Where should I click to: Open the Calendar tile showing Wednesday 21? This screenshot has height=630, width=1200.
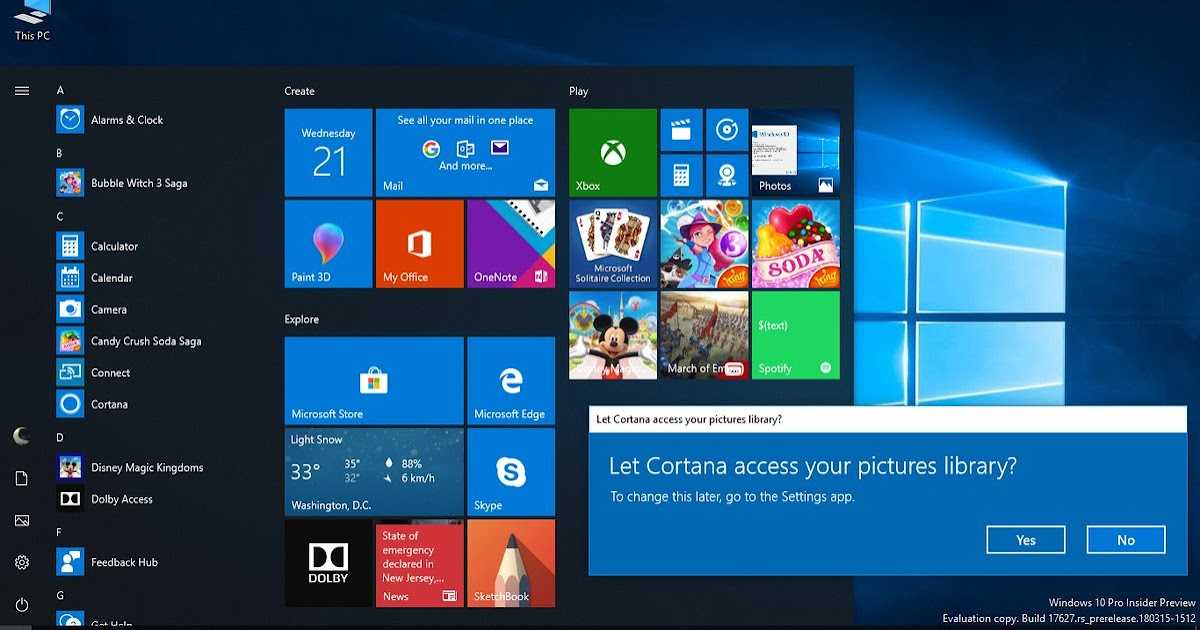(328, 152)
